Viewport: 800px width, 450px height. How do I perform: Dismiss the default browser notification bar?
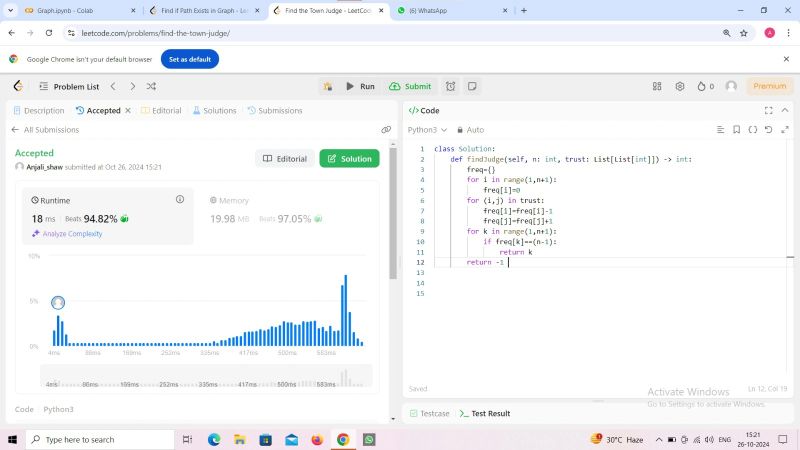click(x=786, y=59)
